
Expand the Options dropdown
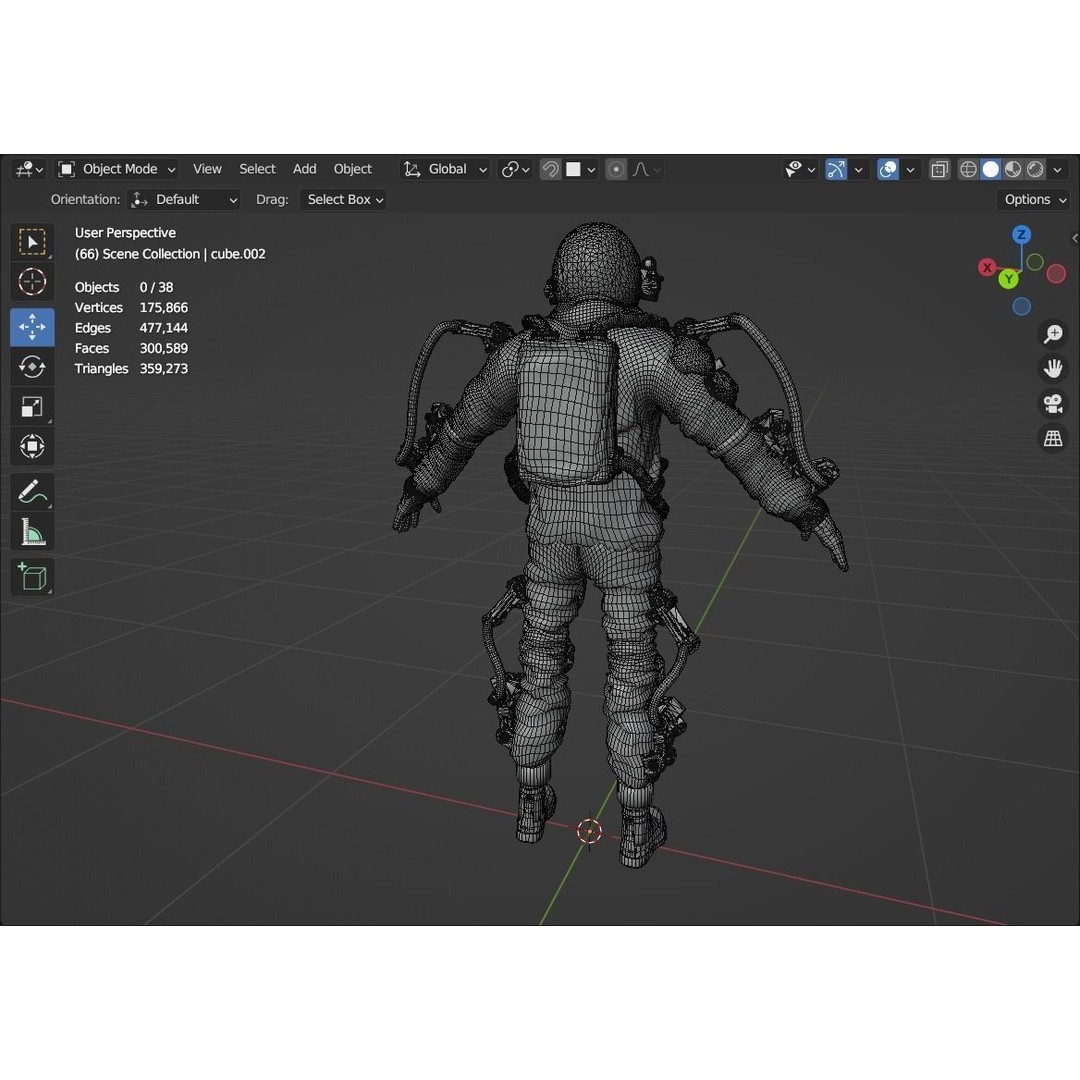[1035, 200]
